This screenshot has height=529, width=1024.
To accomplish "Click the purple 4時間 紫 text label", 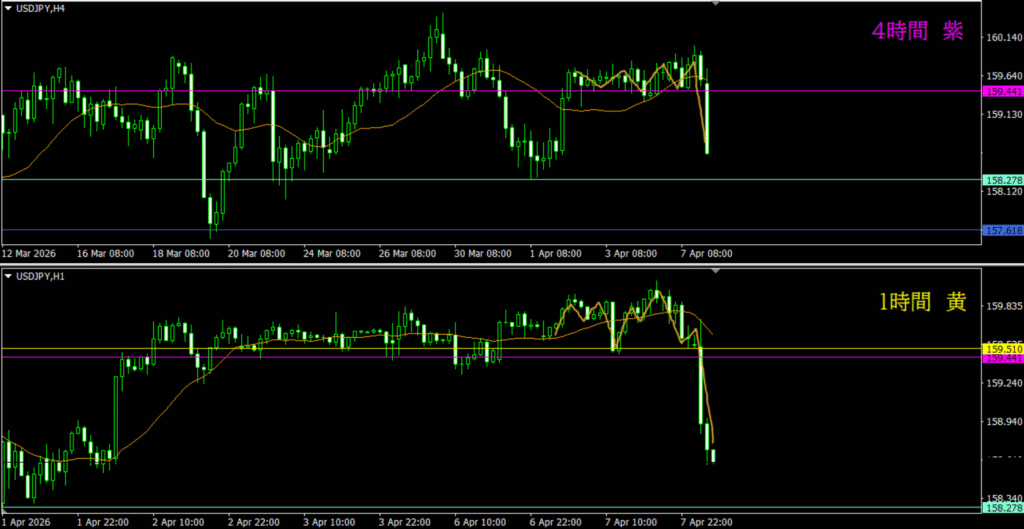I will coord(917,32).
